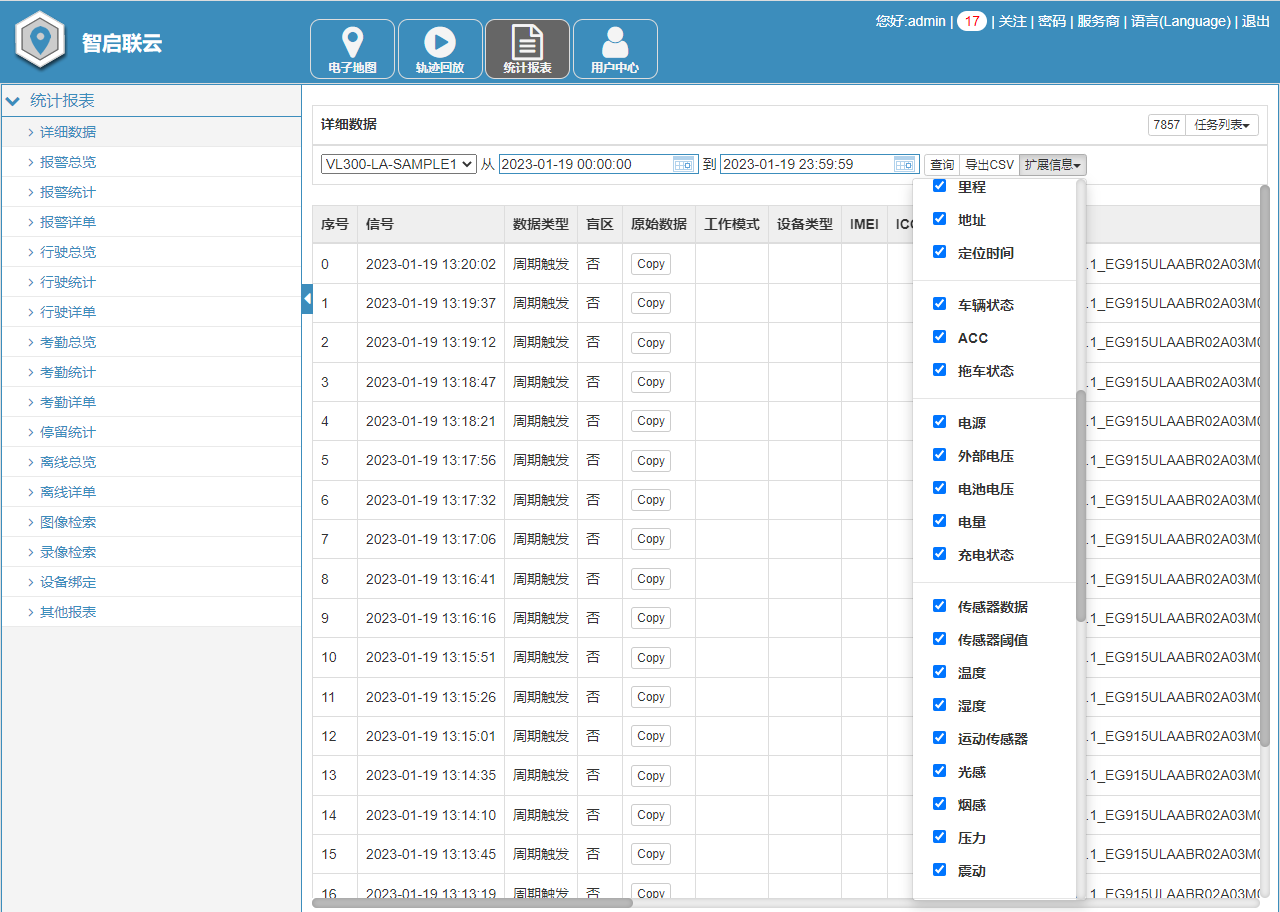
Task: Open the 任务列表 dropdown
Action: point(1222,124)
